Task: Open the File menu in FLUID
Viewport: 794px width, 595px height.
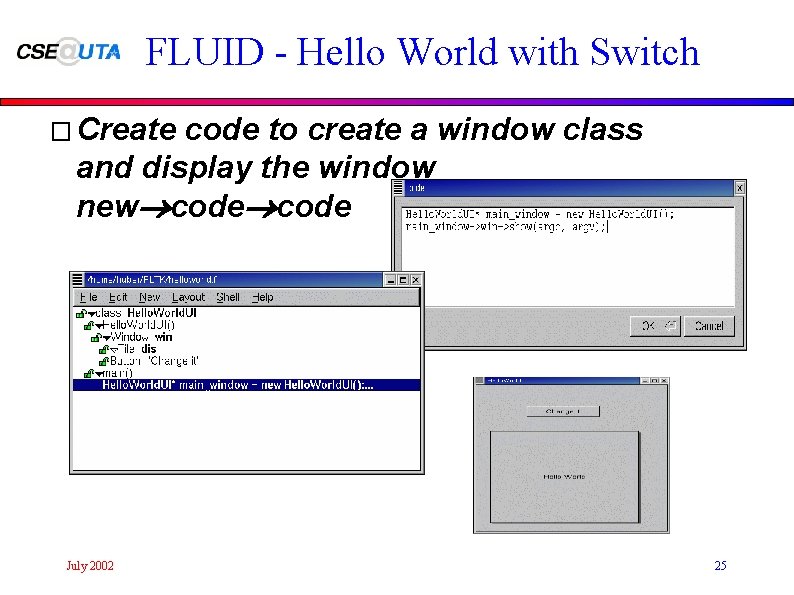Action: pyautogui.click(x=89, y=297)
